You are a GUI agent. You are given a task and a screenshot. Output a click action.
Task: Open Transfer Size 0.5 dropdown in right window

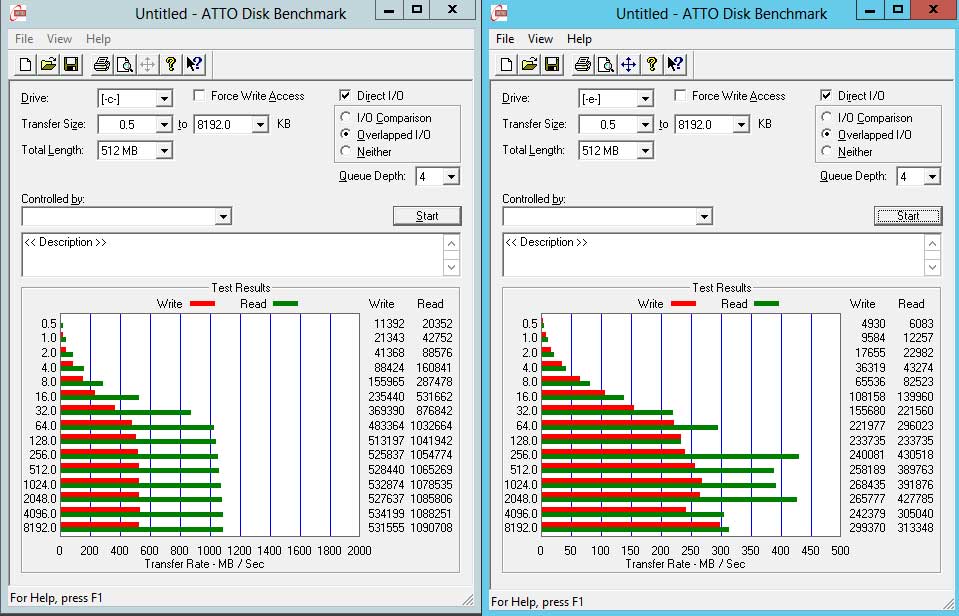point(645,125)
